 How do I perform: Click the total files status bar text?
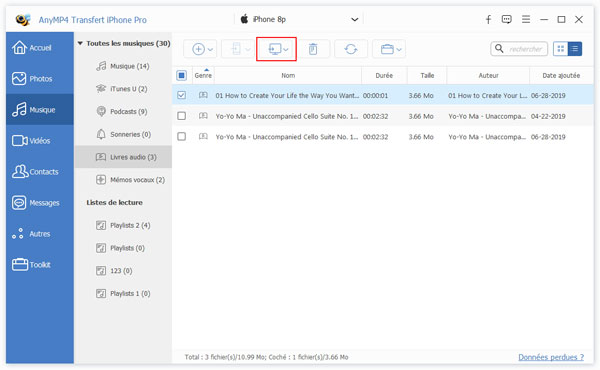click(x=266, y=357)
